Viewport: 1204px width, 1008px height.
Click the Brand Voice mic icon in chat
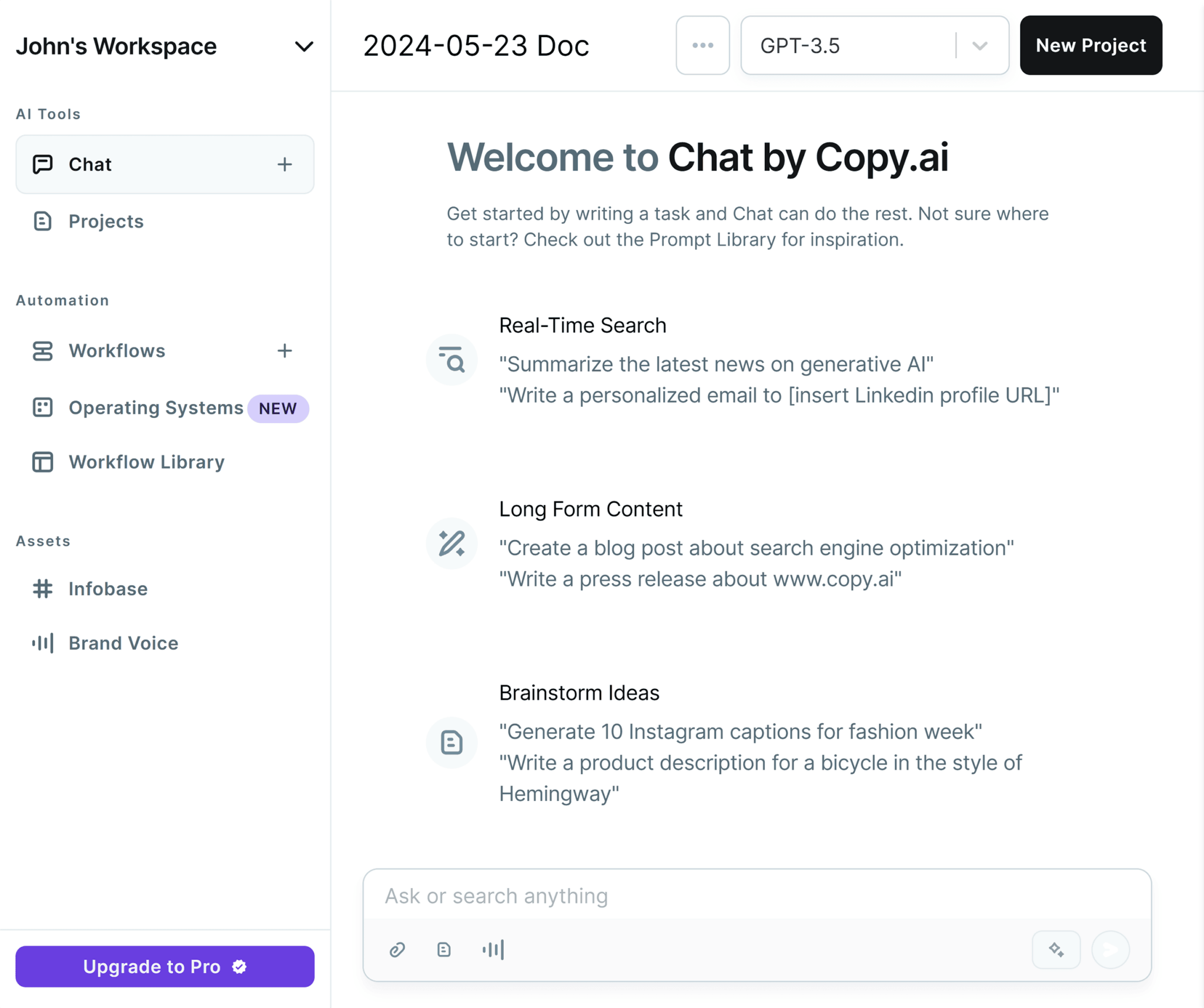point(493,948)
